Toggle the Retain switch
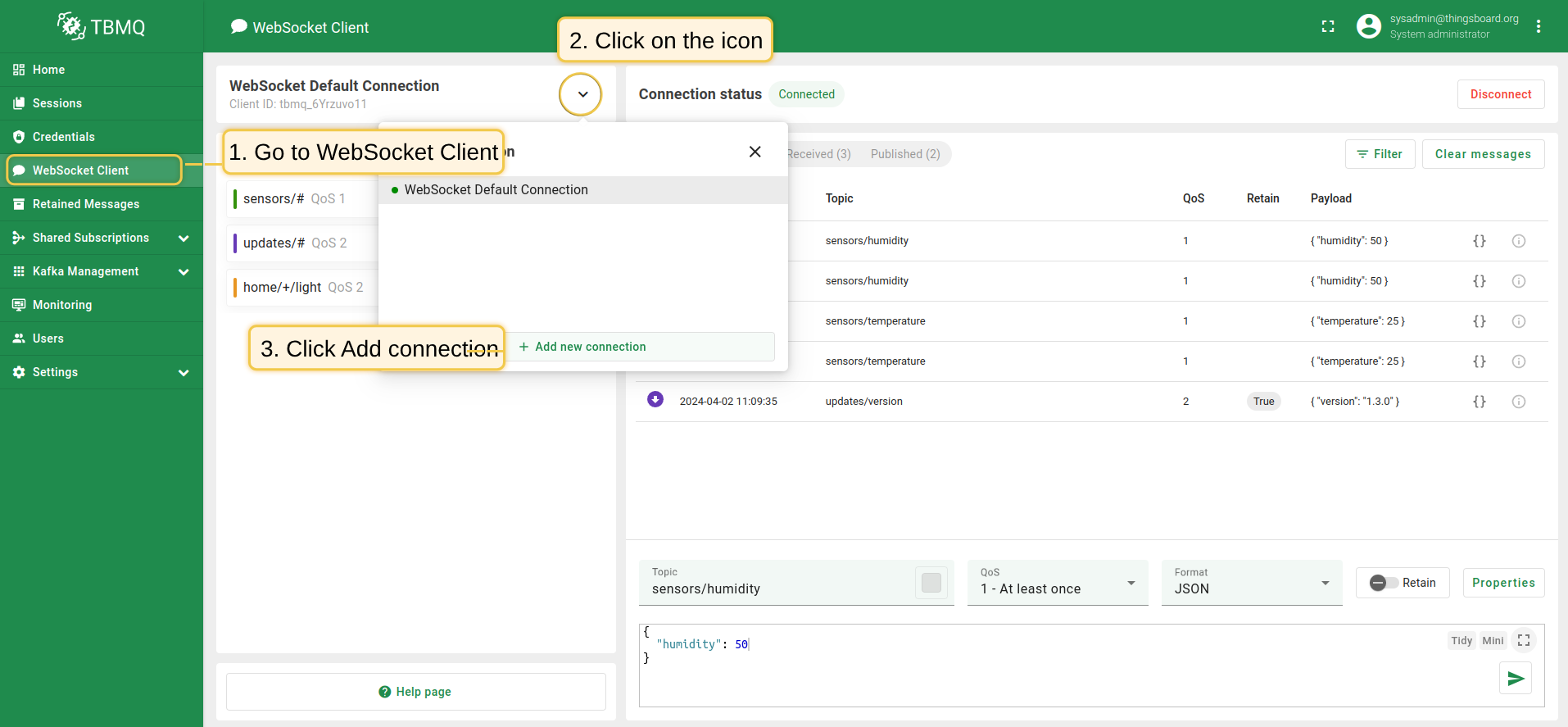 (1384, 583)
